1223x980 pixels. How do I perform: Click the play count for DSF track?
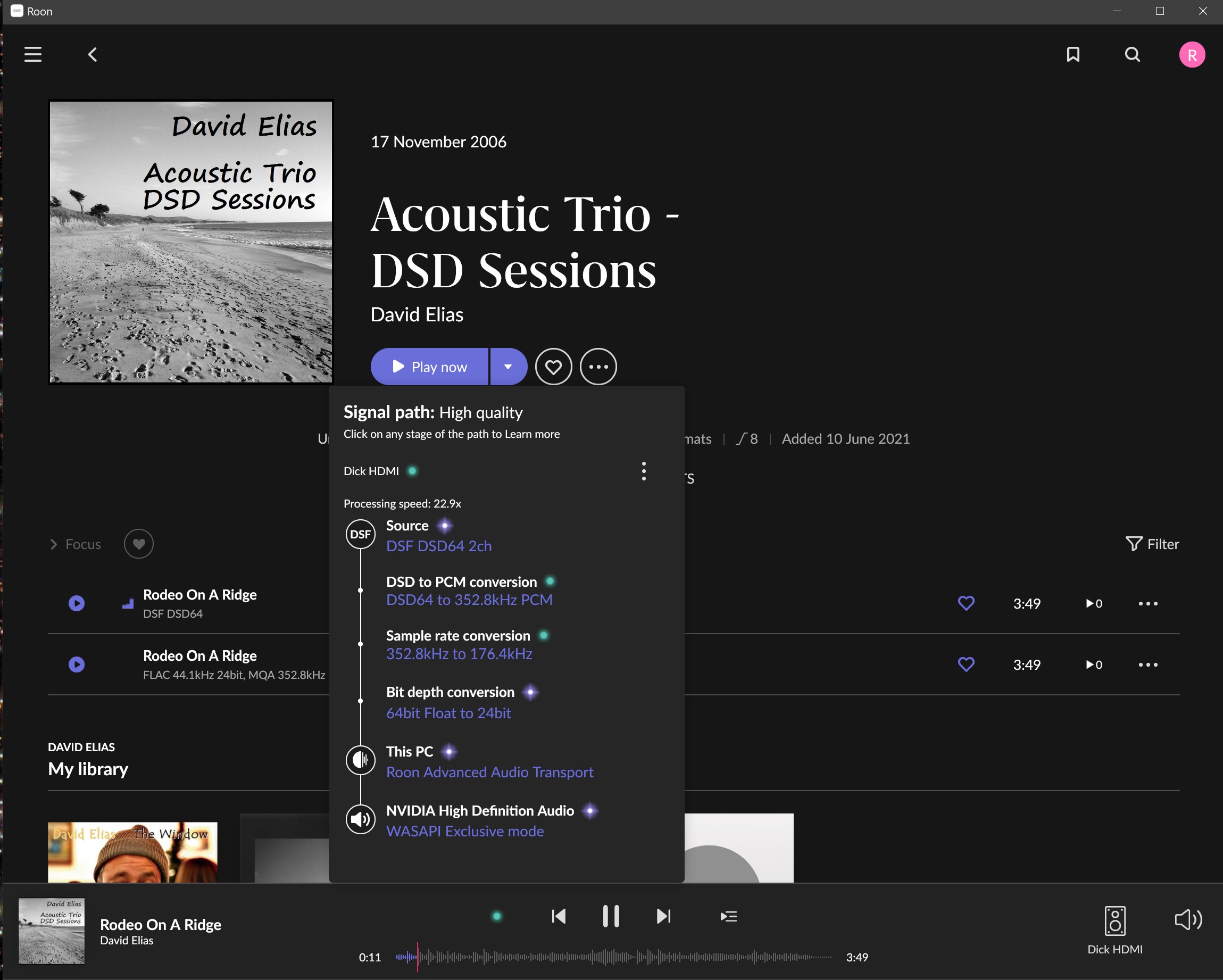click(x=1094, y=603)
